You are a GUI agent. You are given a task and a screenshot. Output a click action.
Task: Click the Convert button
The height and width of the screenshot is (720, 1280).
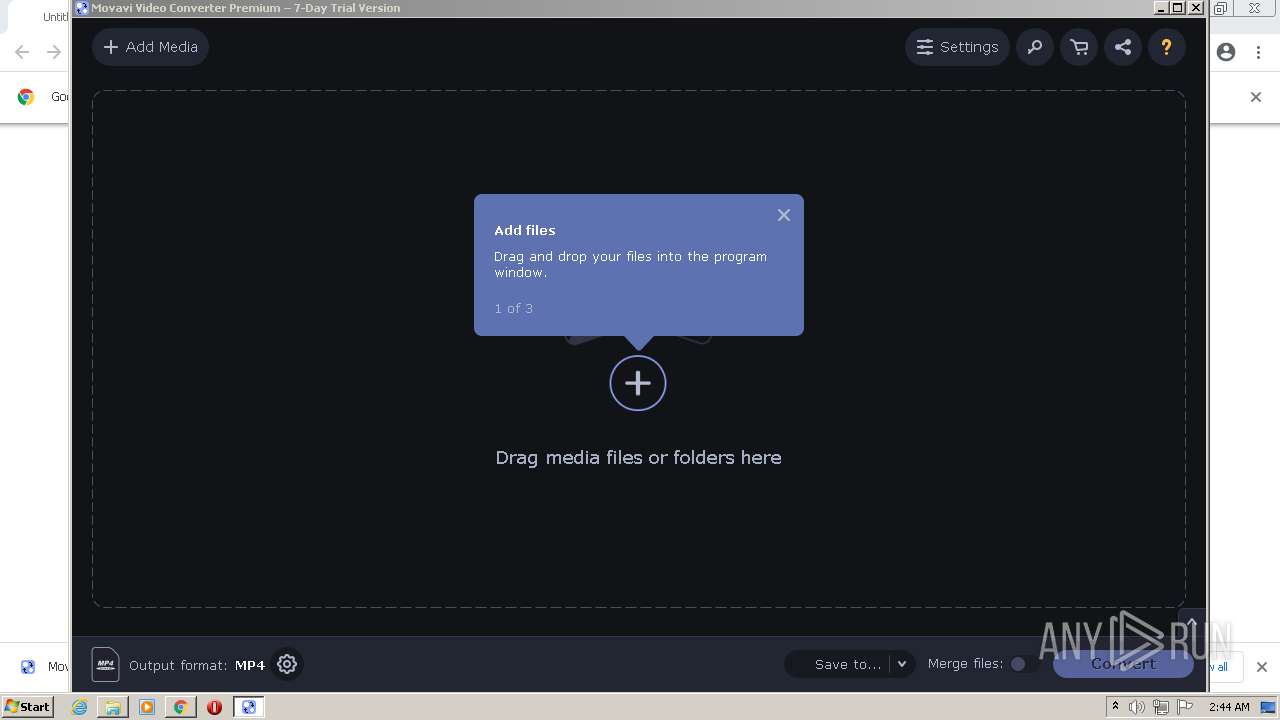1123,664
